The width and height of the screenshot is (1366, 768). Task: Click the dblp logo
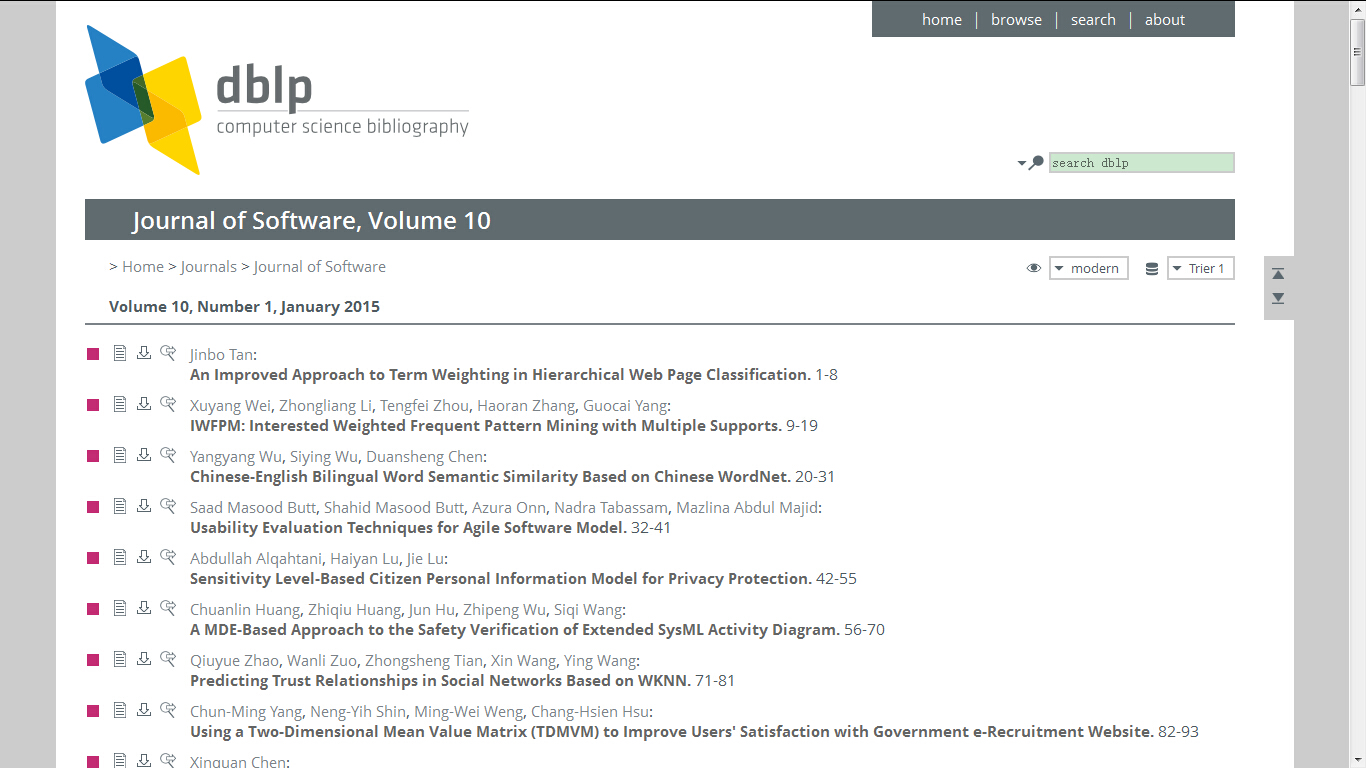pyautogui.click(x=277, y=100)
